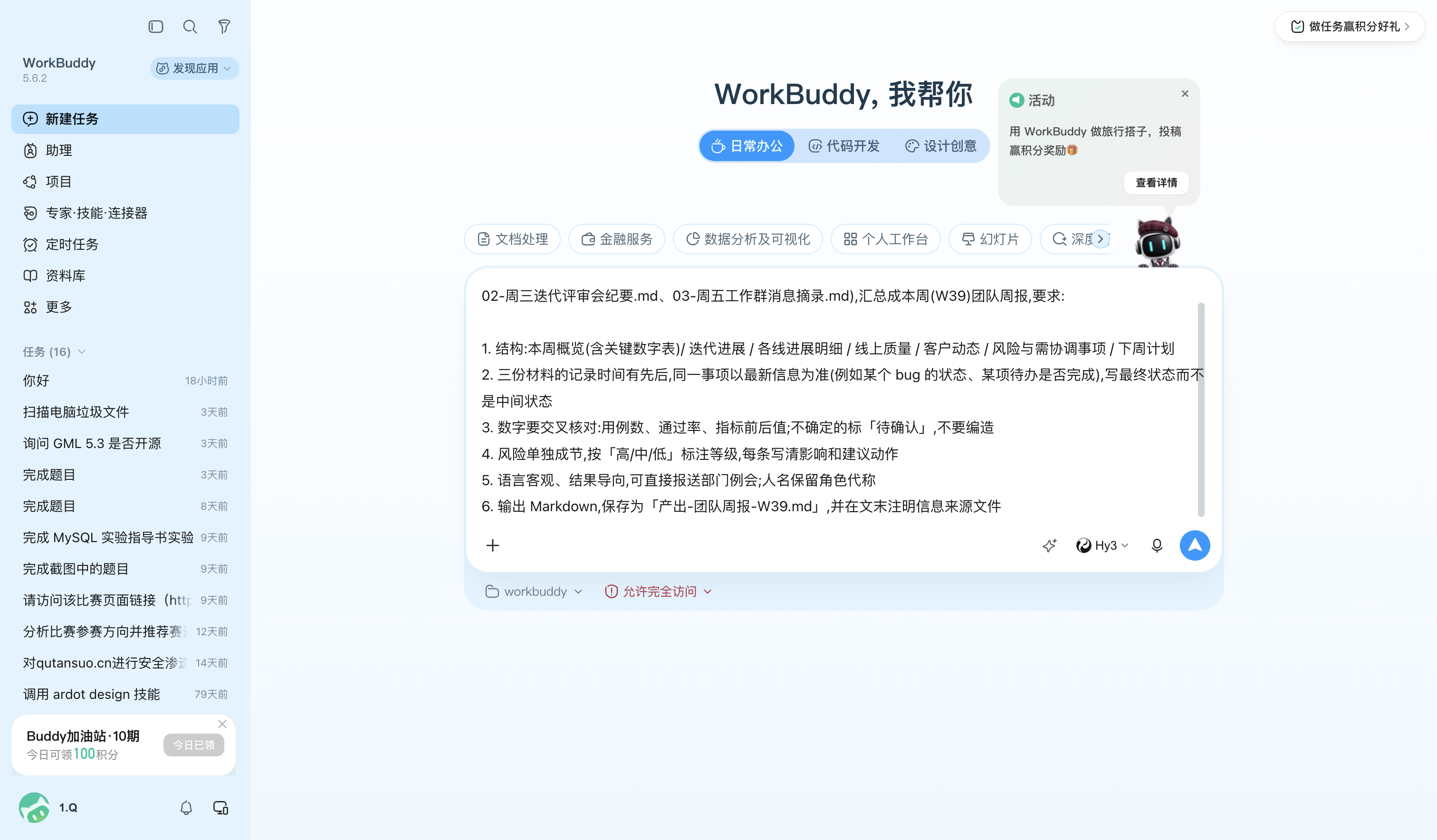Open 助理 in the sidebar

click(x=125, y=150)
